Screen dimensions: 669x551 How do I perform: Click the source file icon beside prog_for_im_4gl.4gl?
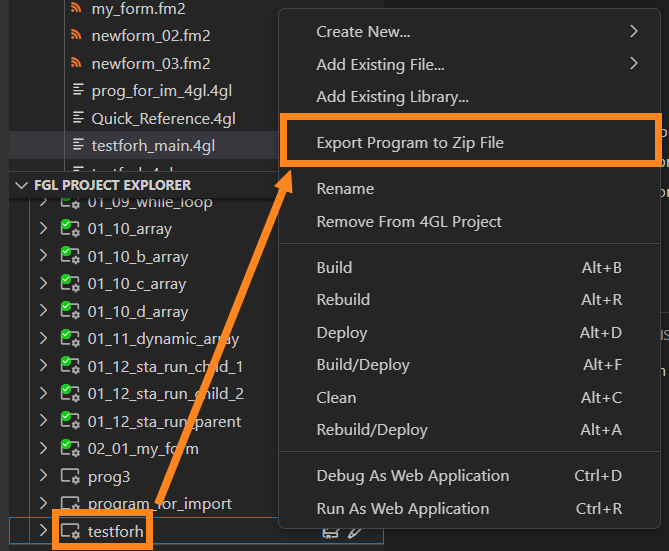tap(78, 90)
